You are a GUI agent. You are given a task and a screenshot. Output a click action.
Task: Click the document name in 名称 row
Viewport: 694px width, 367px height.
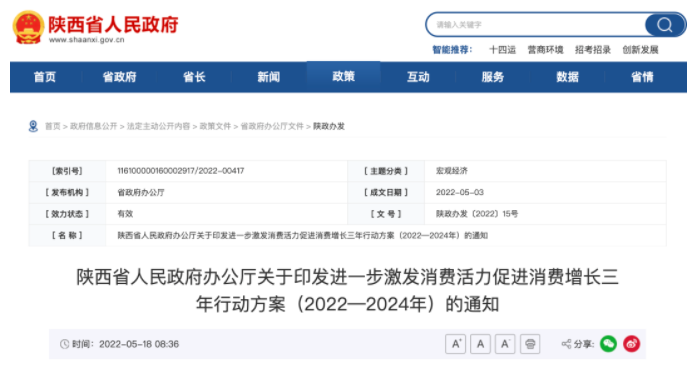302,236
